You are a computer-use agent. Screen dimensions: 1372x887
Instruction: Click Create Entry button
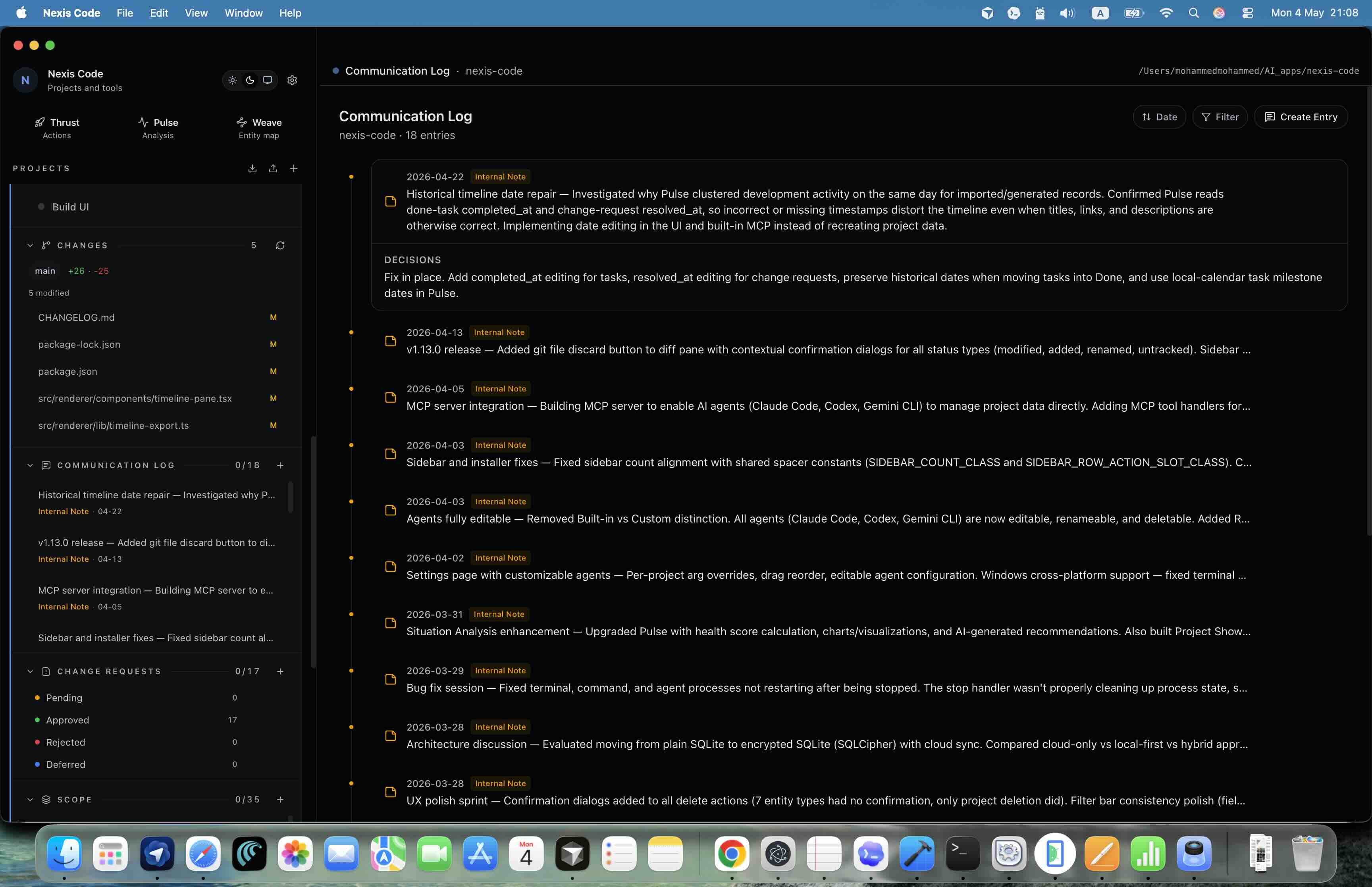(x=1301, y=117)
